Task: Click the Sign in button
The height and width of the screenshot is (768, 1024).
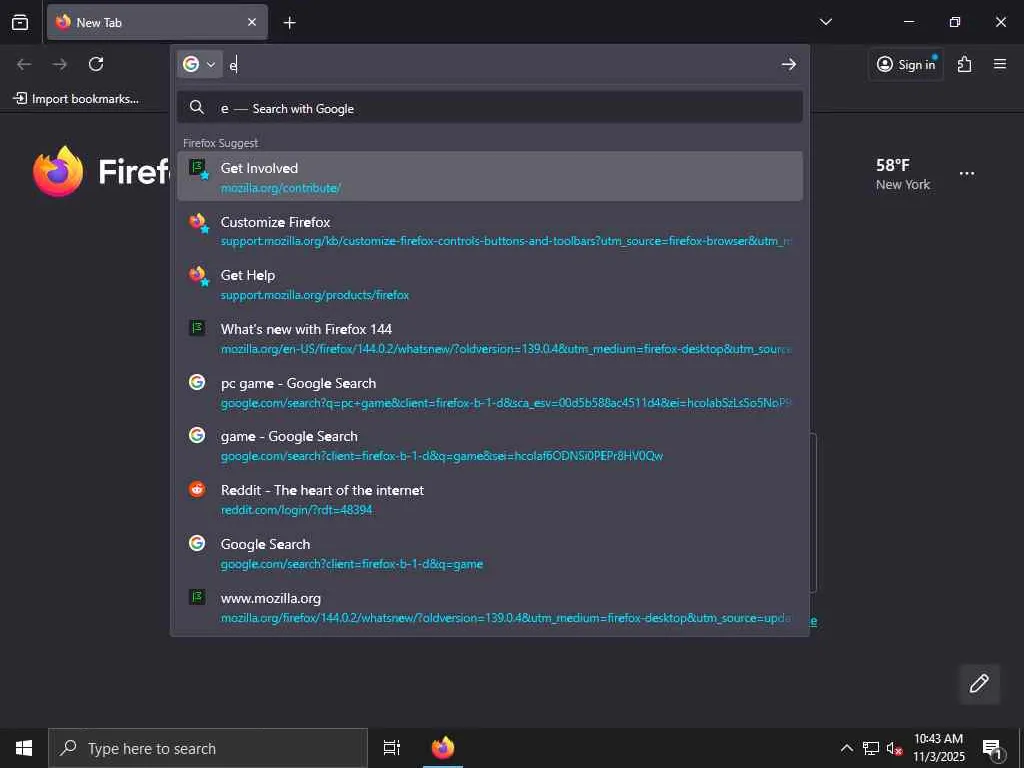Action: (x=906, y=64)
